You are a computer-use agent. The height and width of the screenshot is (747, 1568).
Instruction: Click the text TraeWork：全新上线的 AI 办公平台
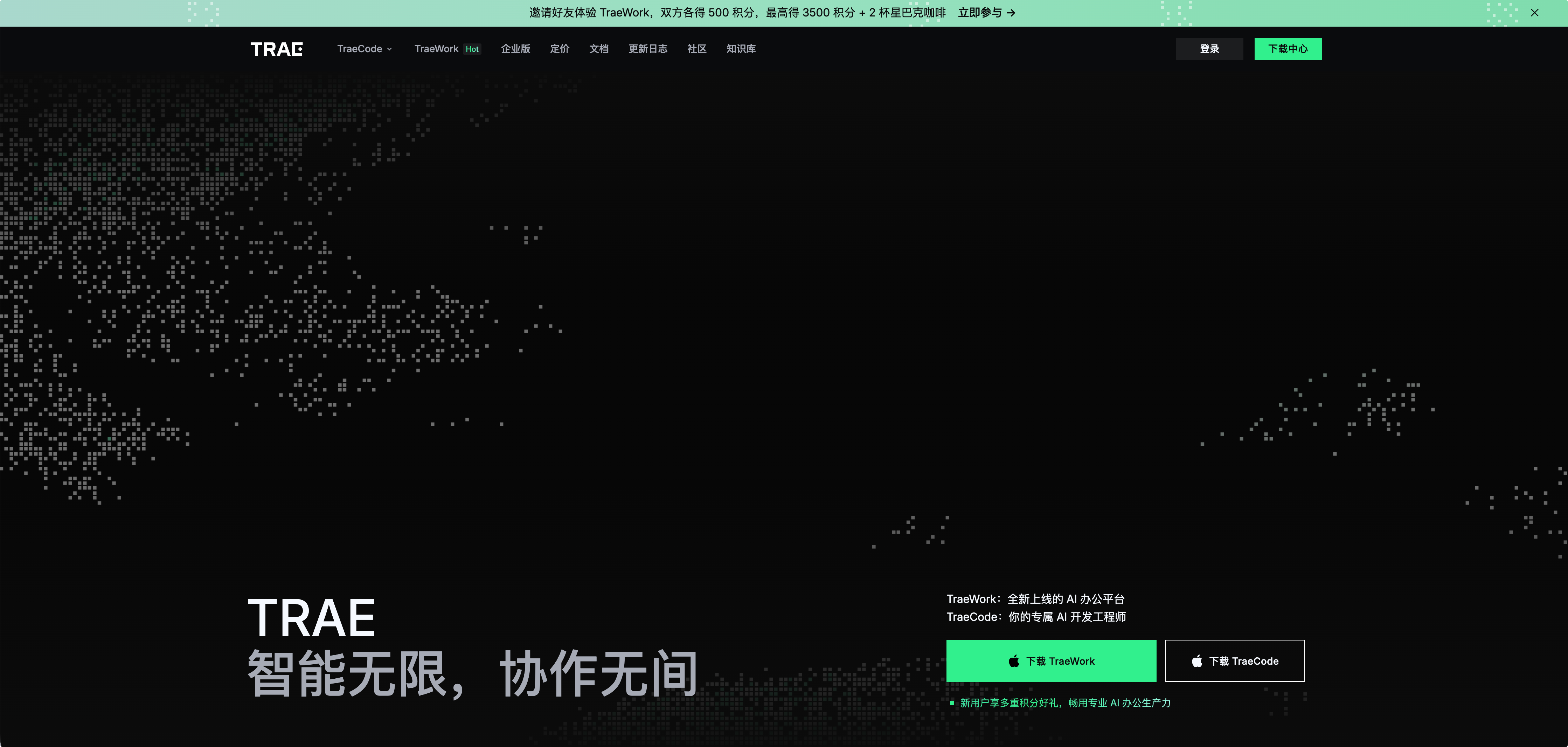coord(1035,599)
